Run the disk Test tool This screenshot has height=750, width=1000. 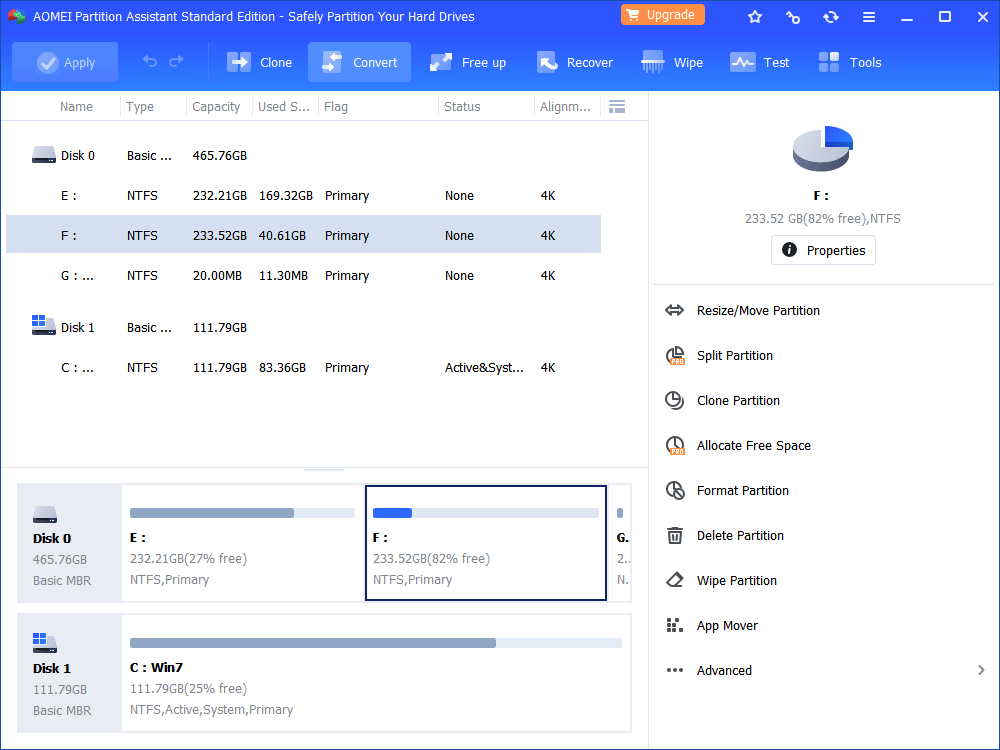(x=759, y=62)
